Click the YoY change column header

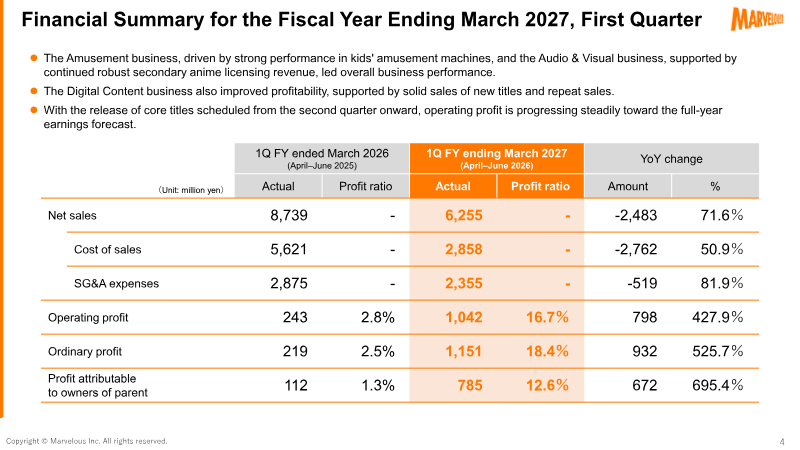click(x=671, y=159)
